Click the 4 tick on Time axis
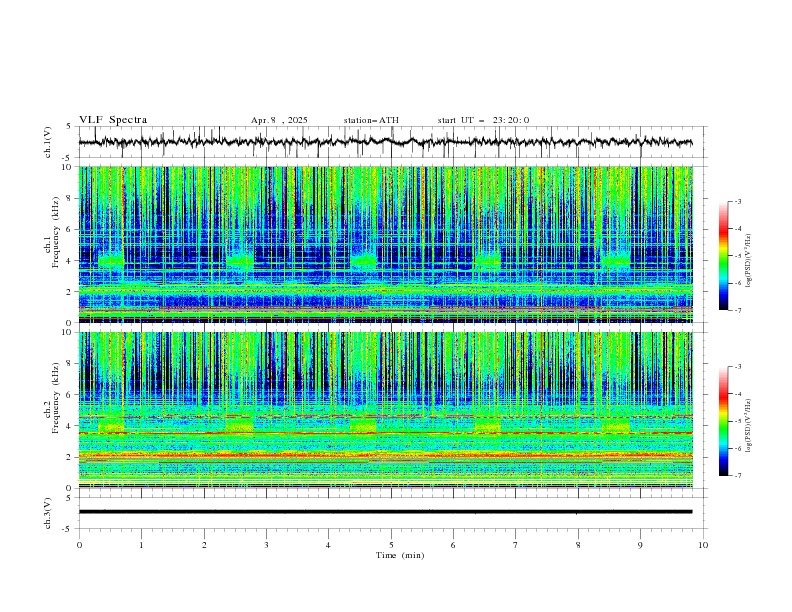Screen dimensions: 792x612 (328, 545)
